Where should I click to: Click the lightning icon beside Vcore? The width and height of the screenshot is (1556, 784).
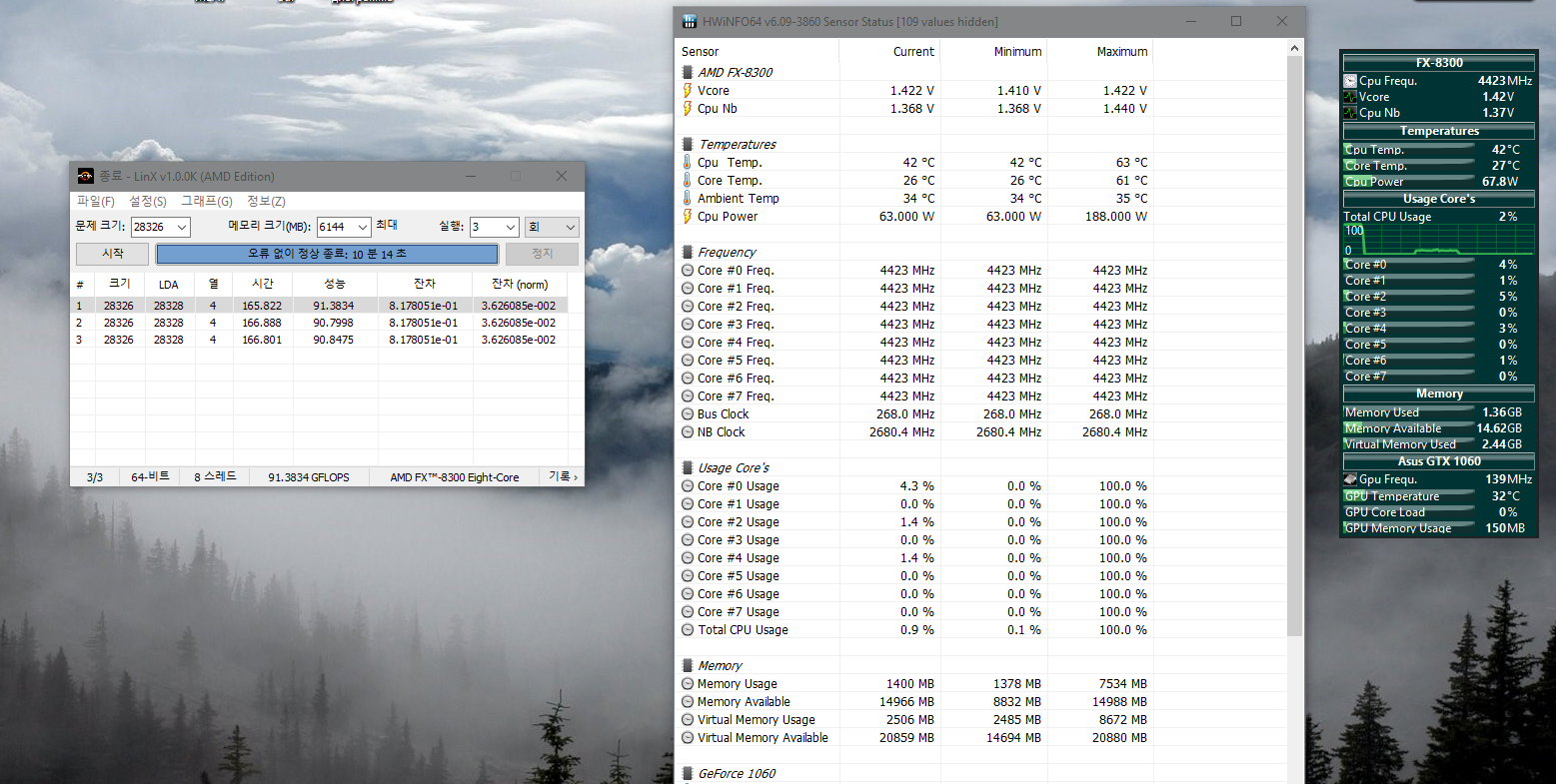(x=688, y=90)
